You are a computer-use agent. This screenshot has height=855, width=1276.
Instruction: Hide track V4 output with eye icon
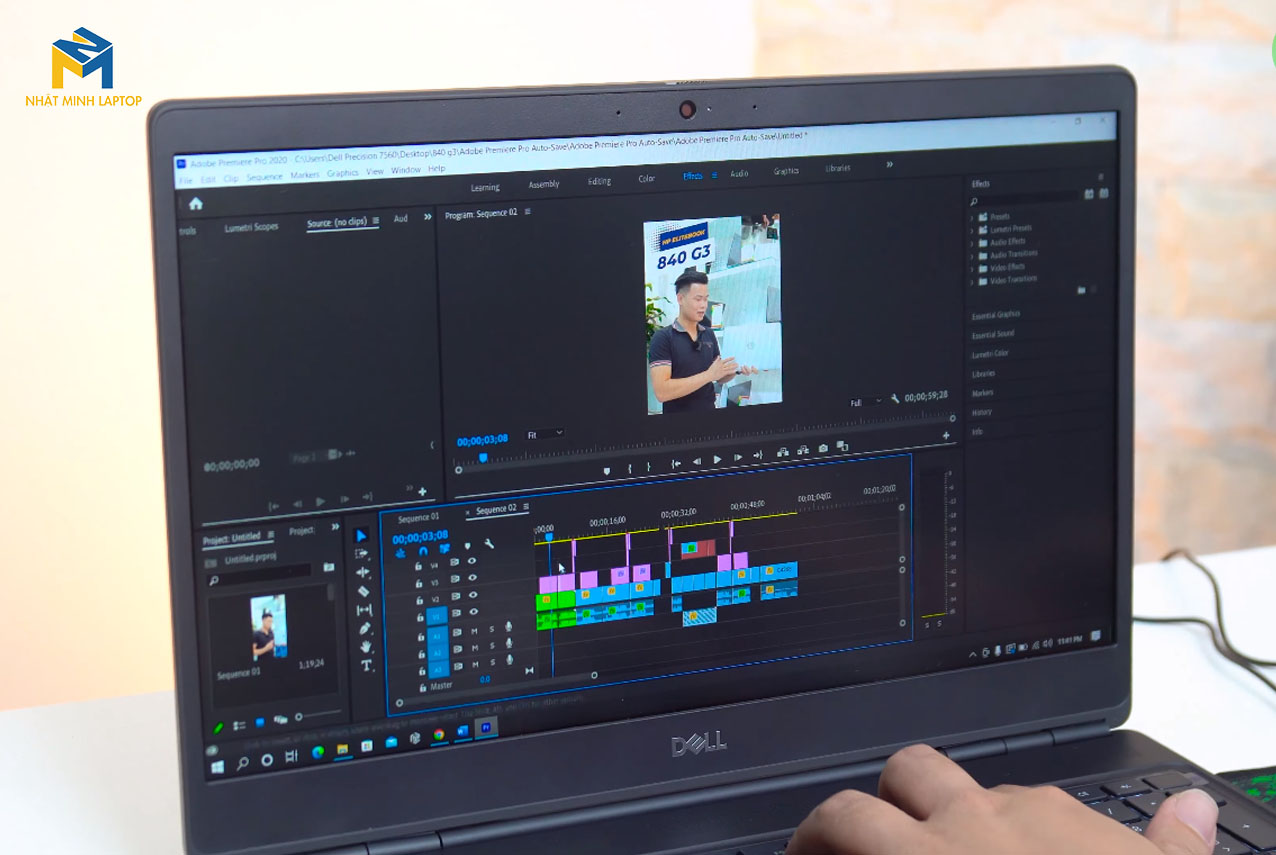click(x=472, y=561)
